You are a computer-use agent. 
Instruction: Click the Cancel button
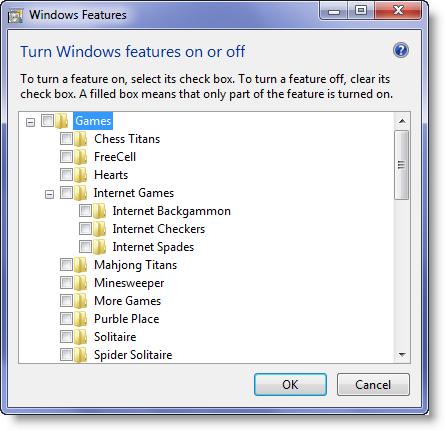click(x=373, y=384)
